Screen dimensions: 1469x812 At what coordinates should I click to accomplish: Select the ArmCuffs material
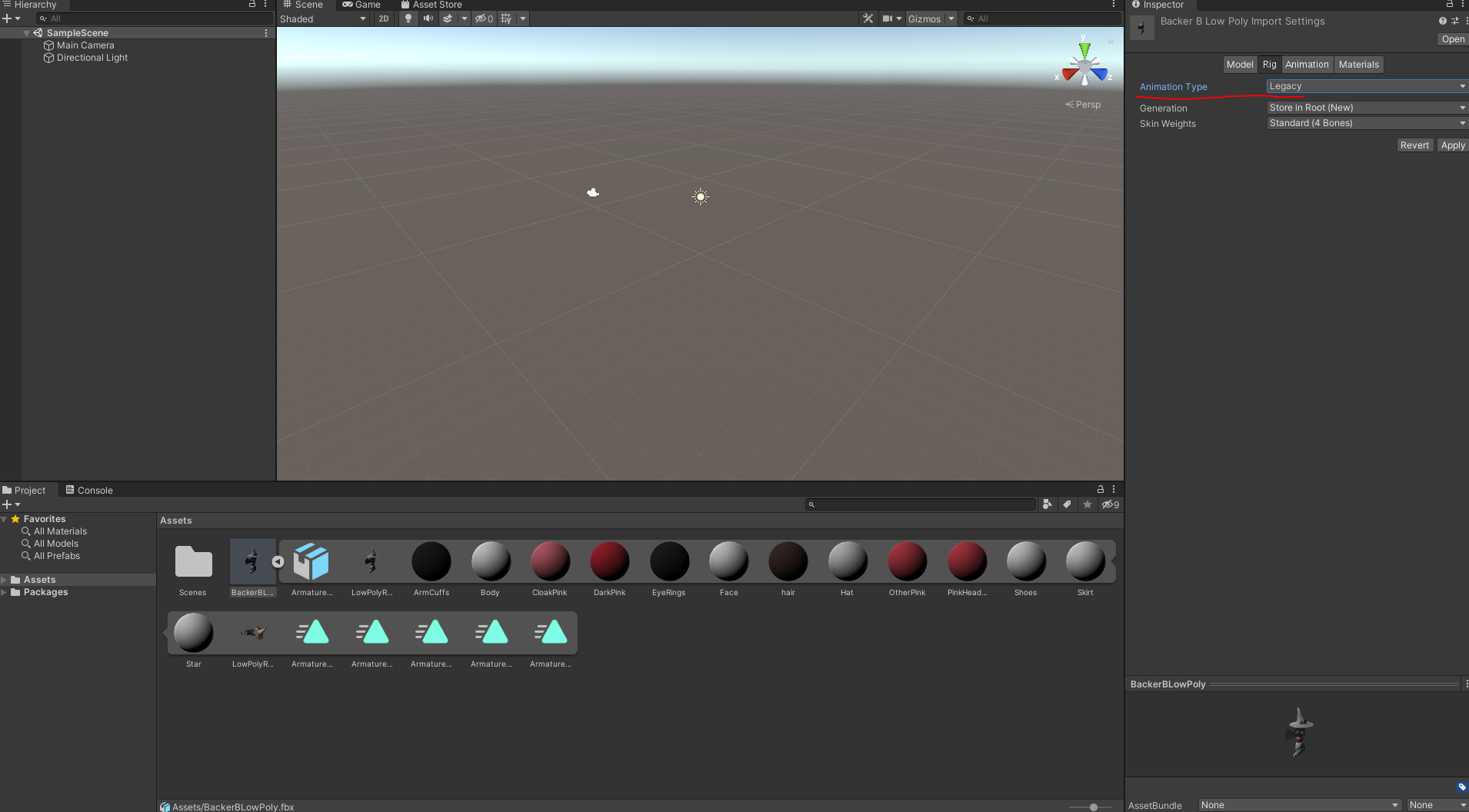(x=431, y=569)
